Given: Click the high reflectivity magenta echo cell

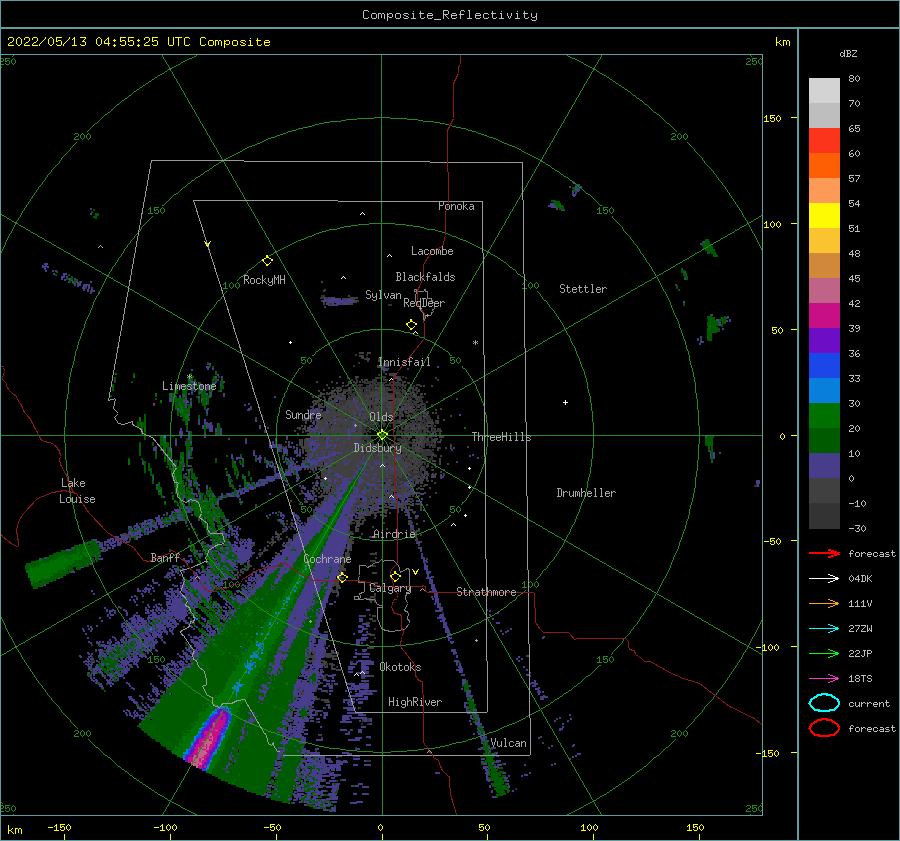Looking at the screenshot, I should tap(208, 738).
